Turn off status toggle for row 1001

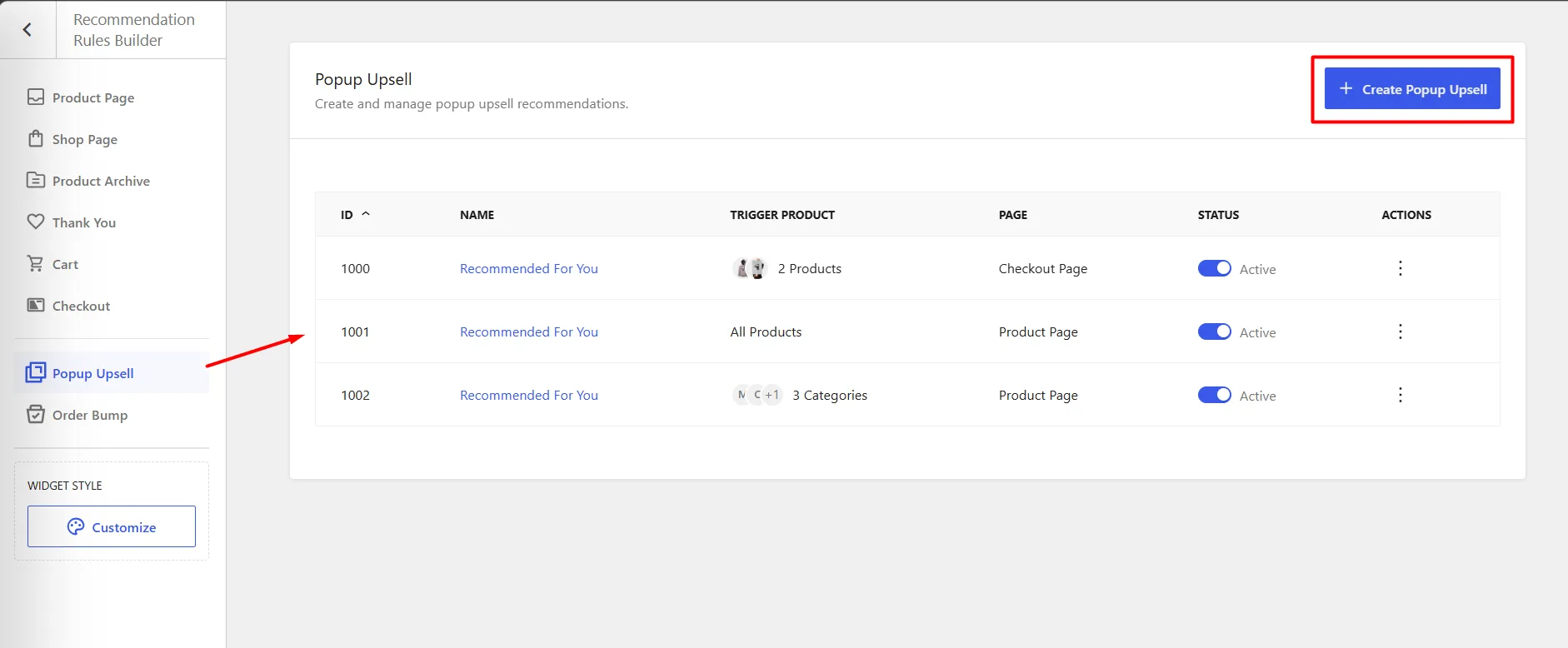pos(1215,331)
